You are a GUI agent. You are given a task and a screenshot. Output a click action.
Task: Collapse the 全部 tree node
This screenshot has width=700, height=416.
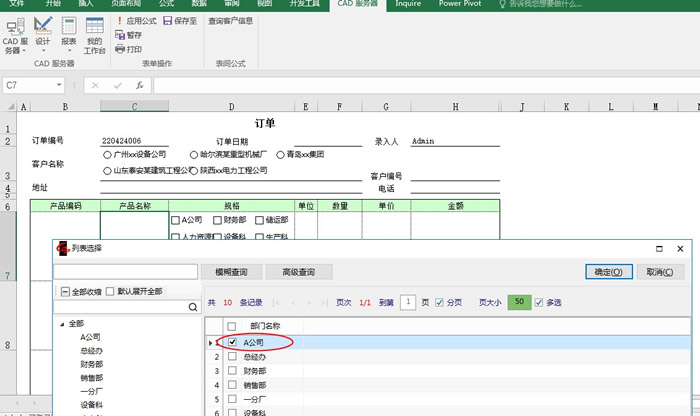(x=62, y=324)
